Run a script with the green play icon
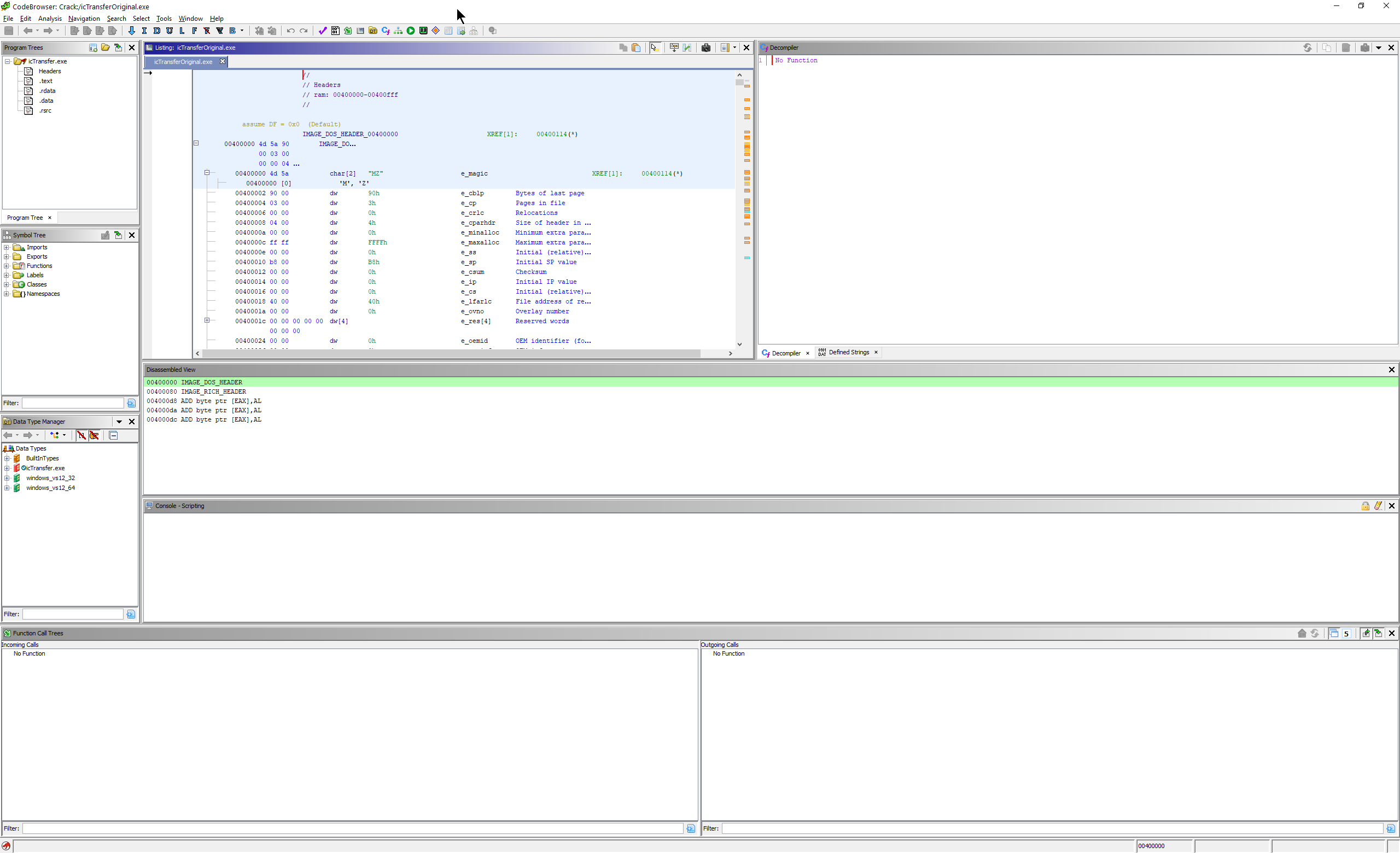Viewport: 1400px width, 853px height. [411, 31]
